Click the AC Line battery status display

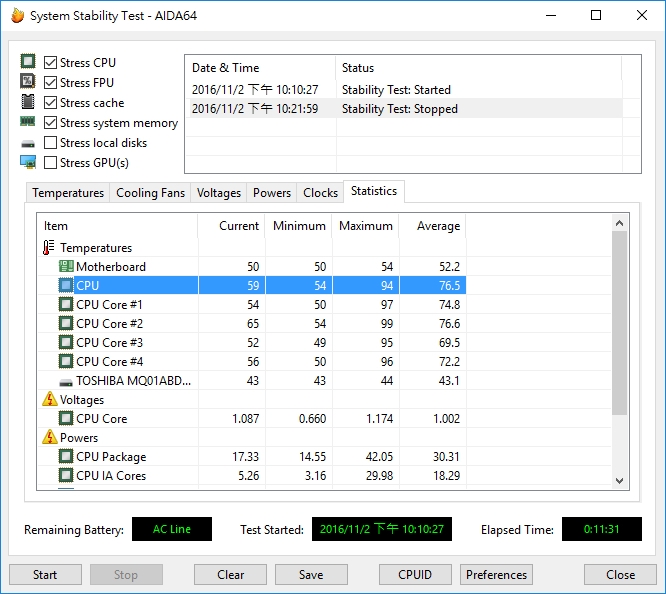tap(172, 529)
